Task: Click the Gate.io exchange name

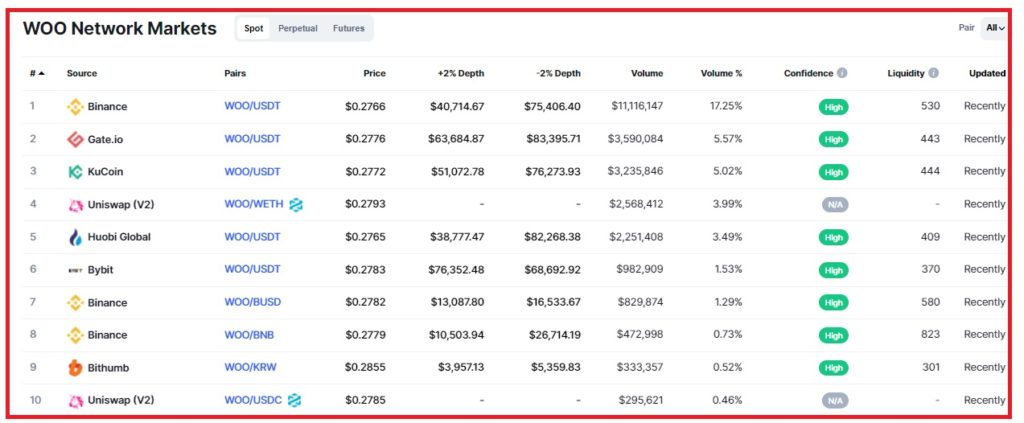Action: click(x=105, y=139)
